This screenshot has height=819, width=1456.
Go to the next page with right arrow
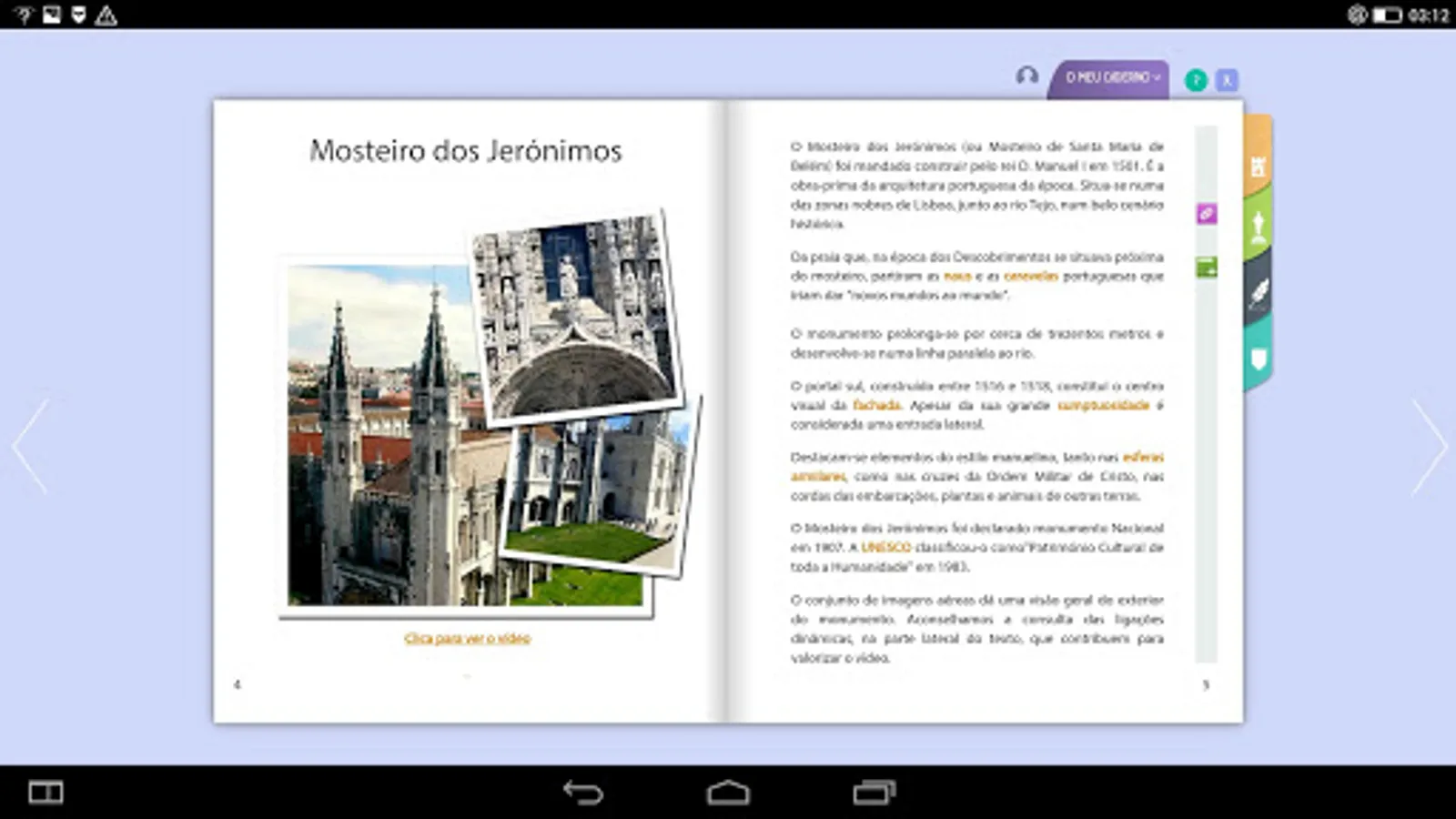(1428, 446)
